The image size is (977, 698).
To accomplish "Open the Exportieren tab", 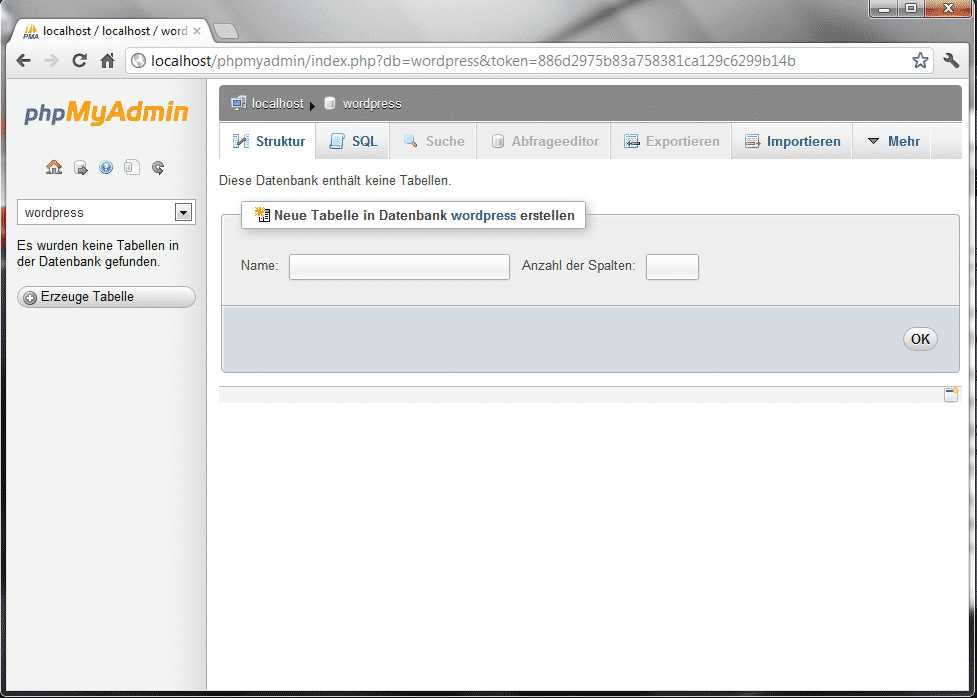I will click(671, 141).
